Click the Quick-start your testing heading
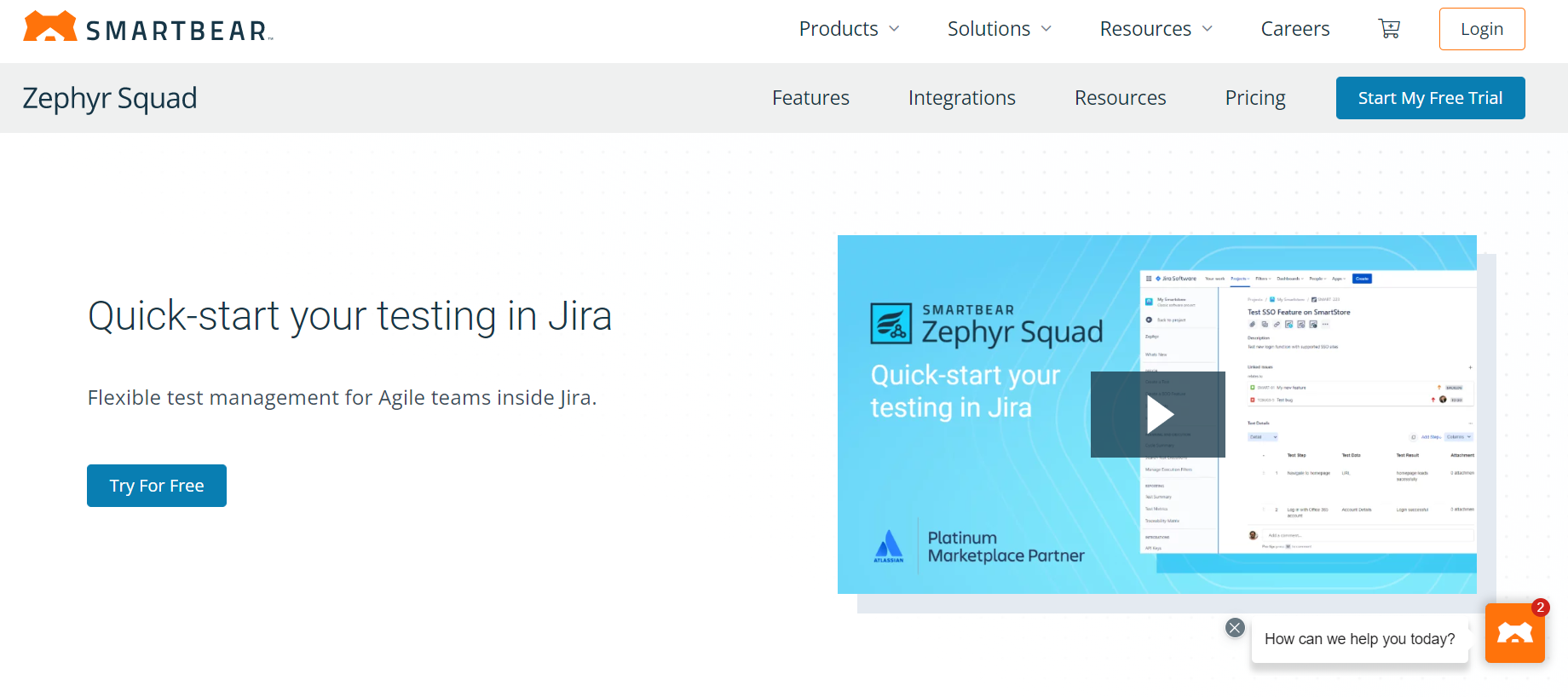Image resolution: width=1568 pixels, height=697 pixels. point(350,316)
